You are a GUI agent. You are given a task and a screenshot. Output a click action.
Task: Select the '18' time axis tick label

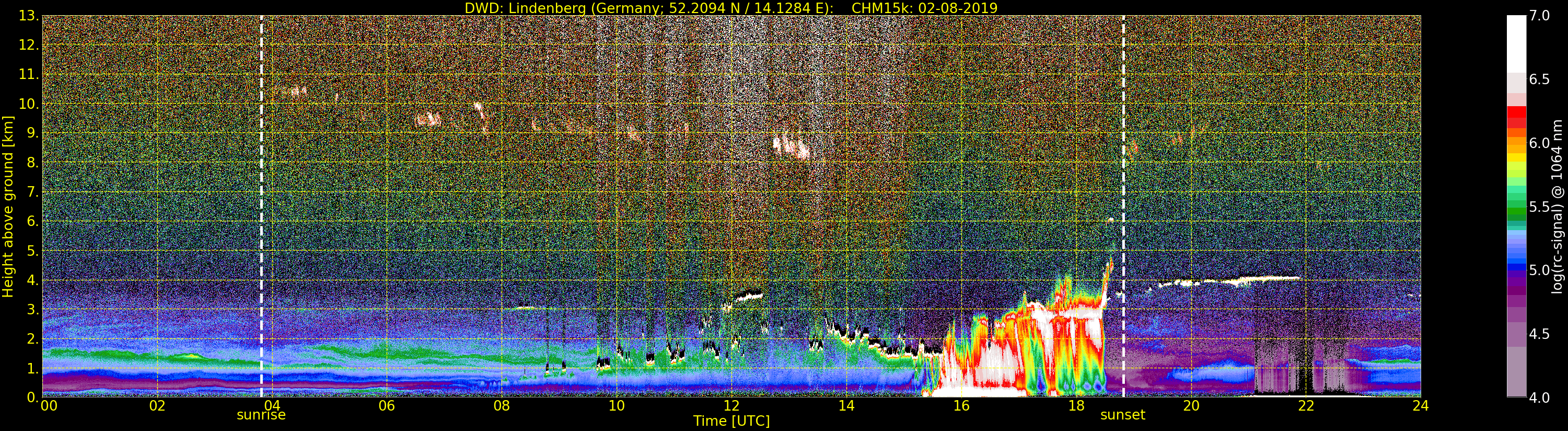coord(1076,406)
